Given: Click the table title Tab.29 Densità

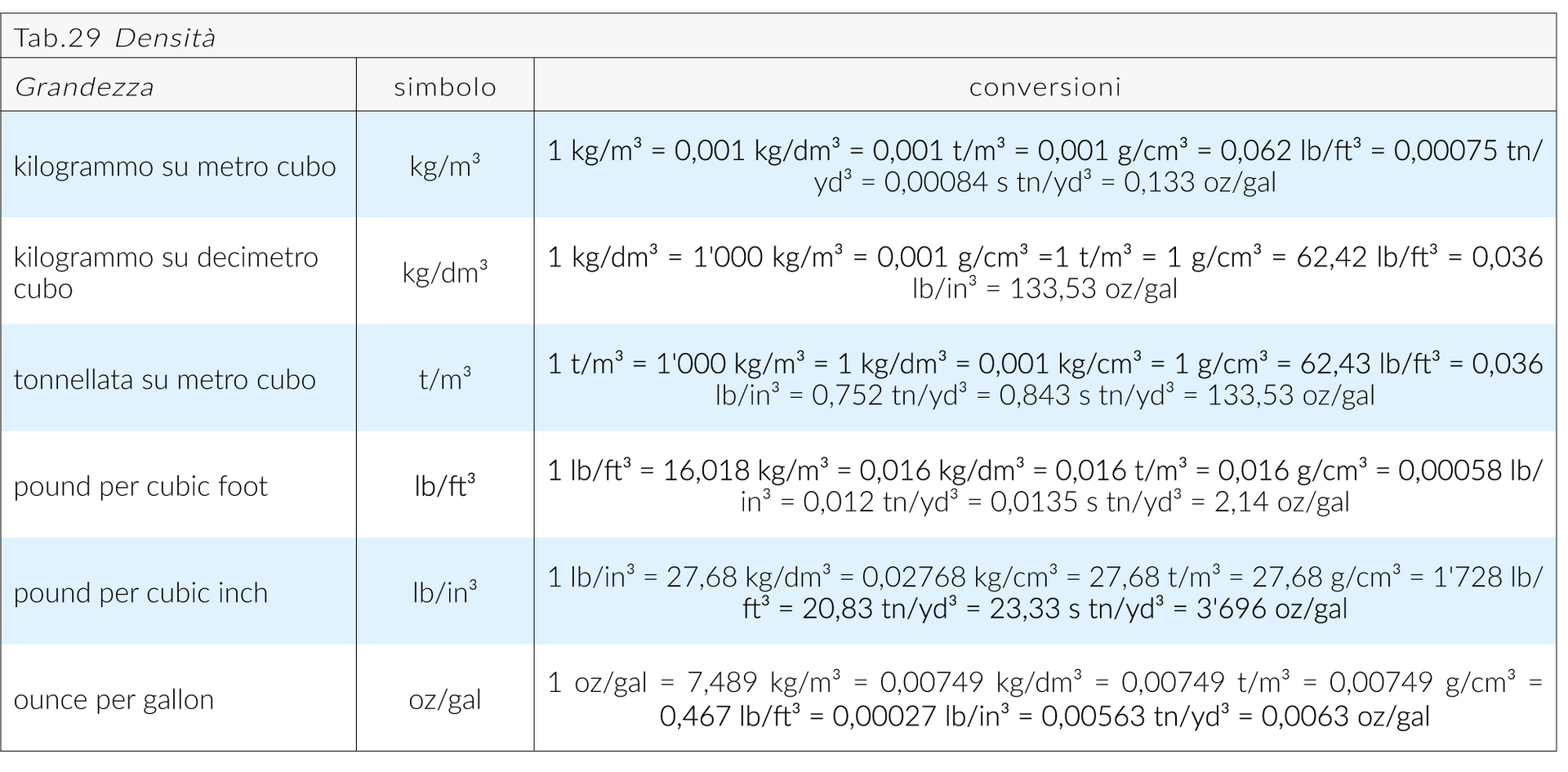Looking at the screenshot, I should point(115,38).
